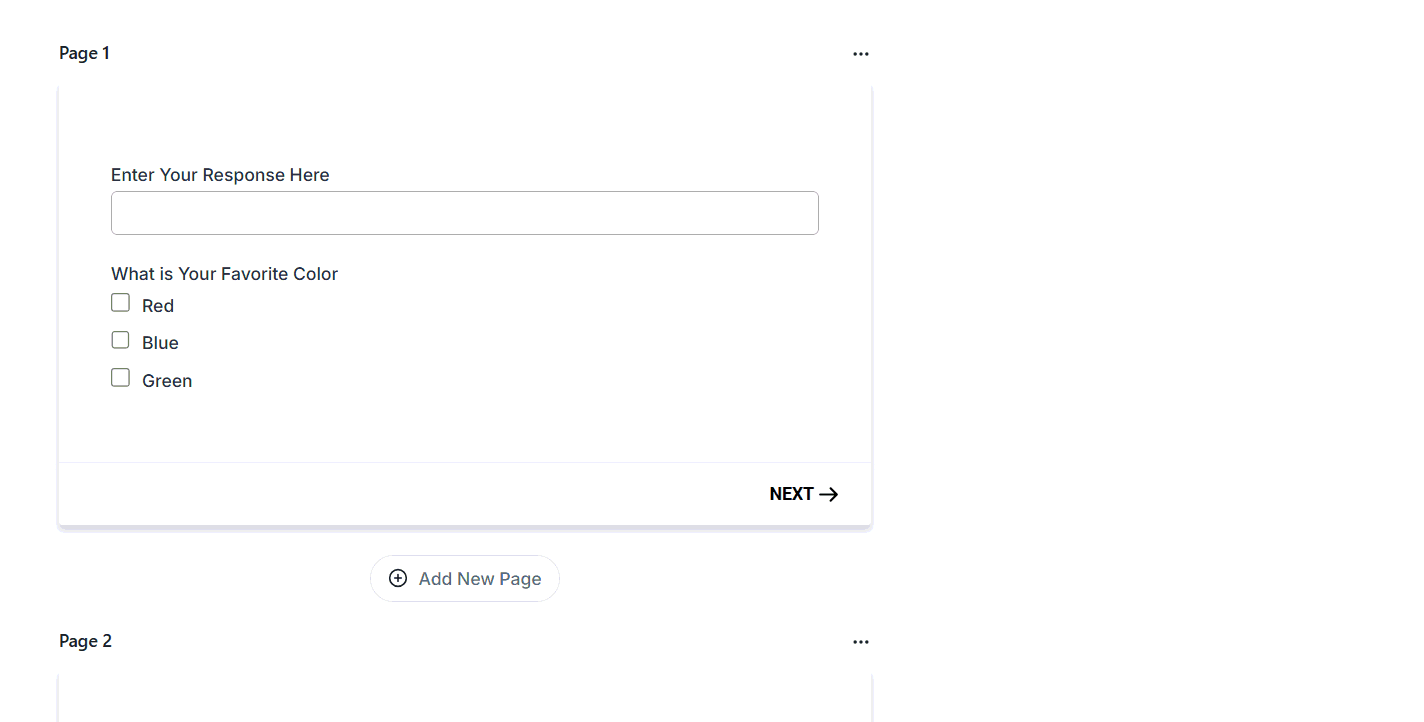Focus the response text input field
Screen dimensions: 1424x722
(464, 213)
